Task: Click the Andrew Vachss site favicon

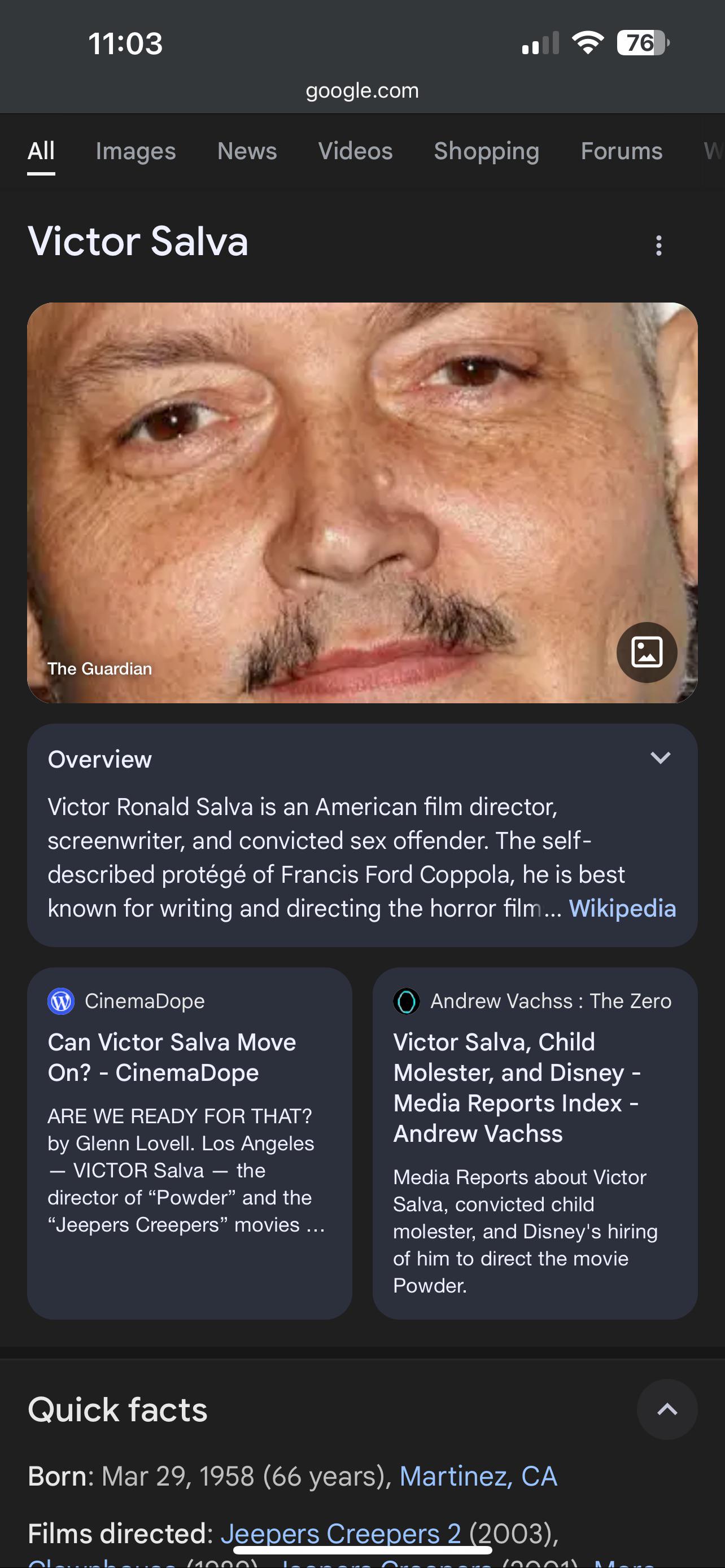Action: [406, 1001]
